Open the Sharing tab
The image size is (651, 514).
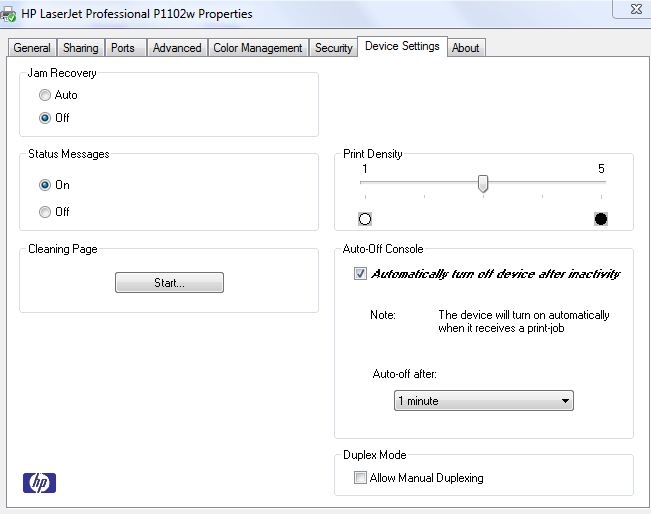pyautogui.click(x=81, y=48)
